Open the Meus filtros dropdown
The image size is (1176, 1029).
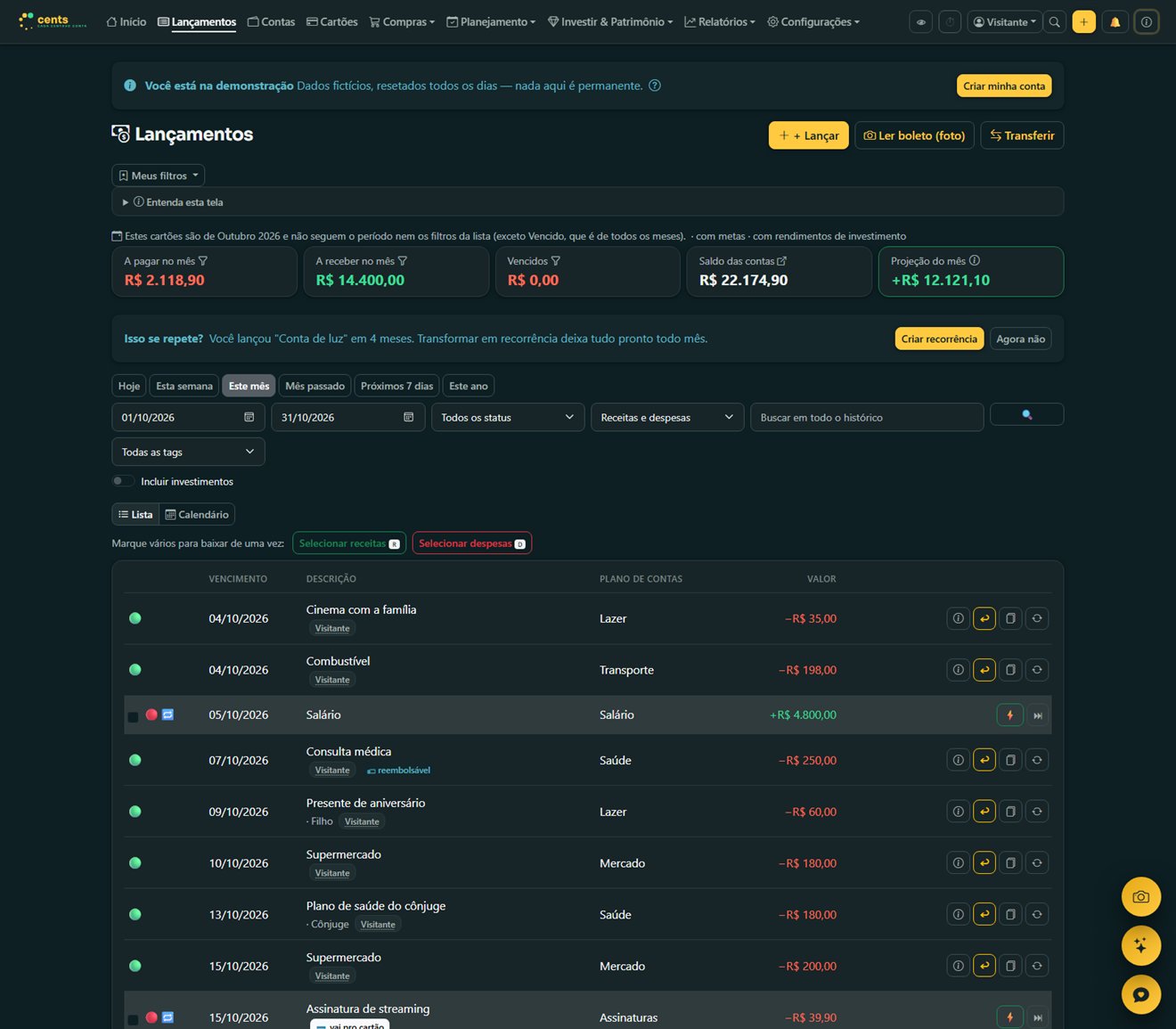159,176
